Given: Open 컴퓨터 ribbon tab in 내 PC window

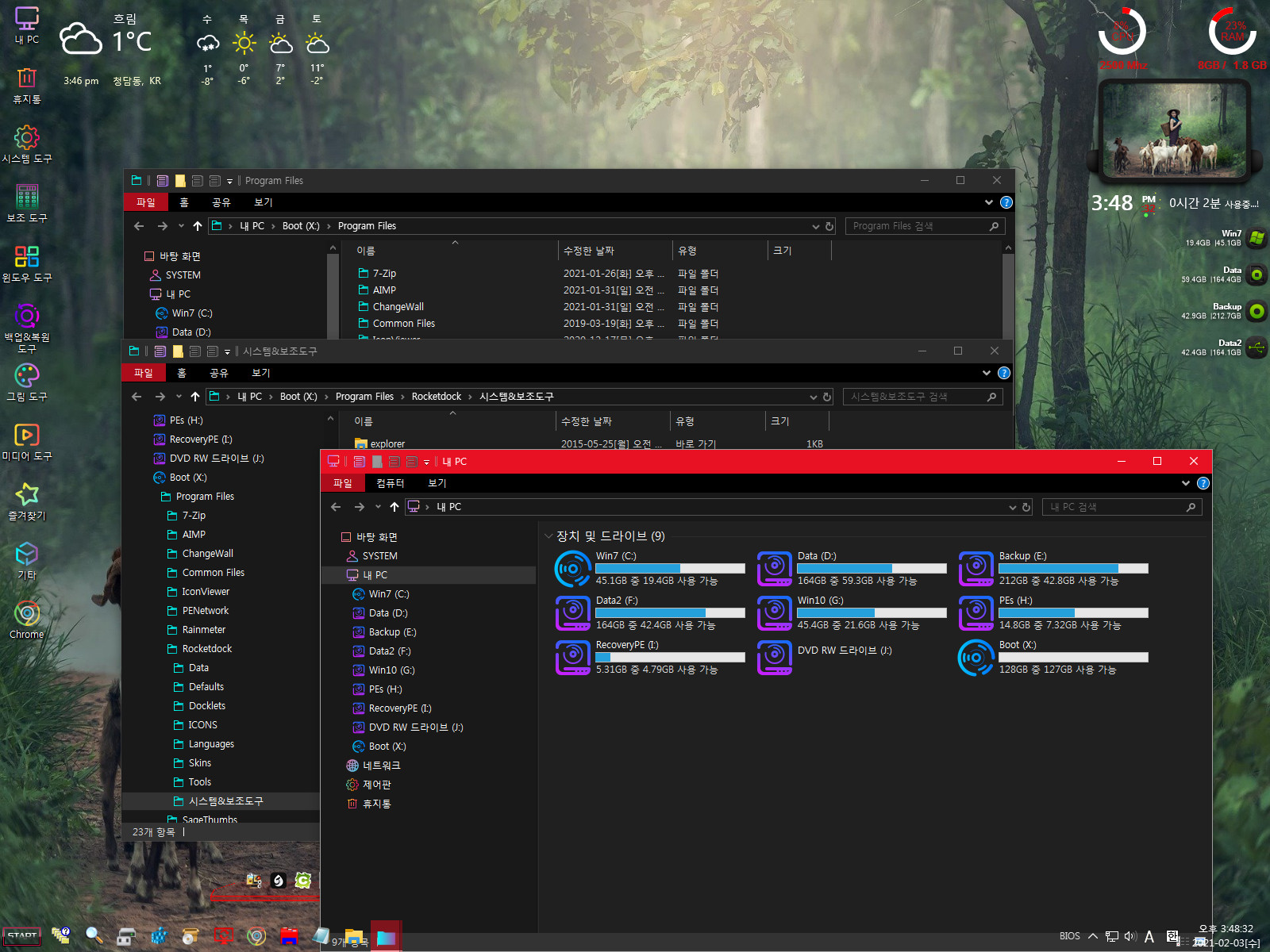Looking at the screenshot, I should pyautogui.click(x=390, y=483).
